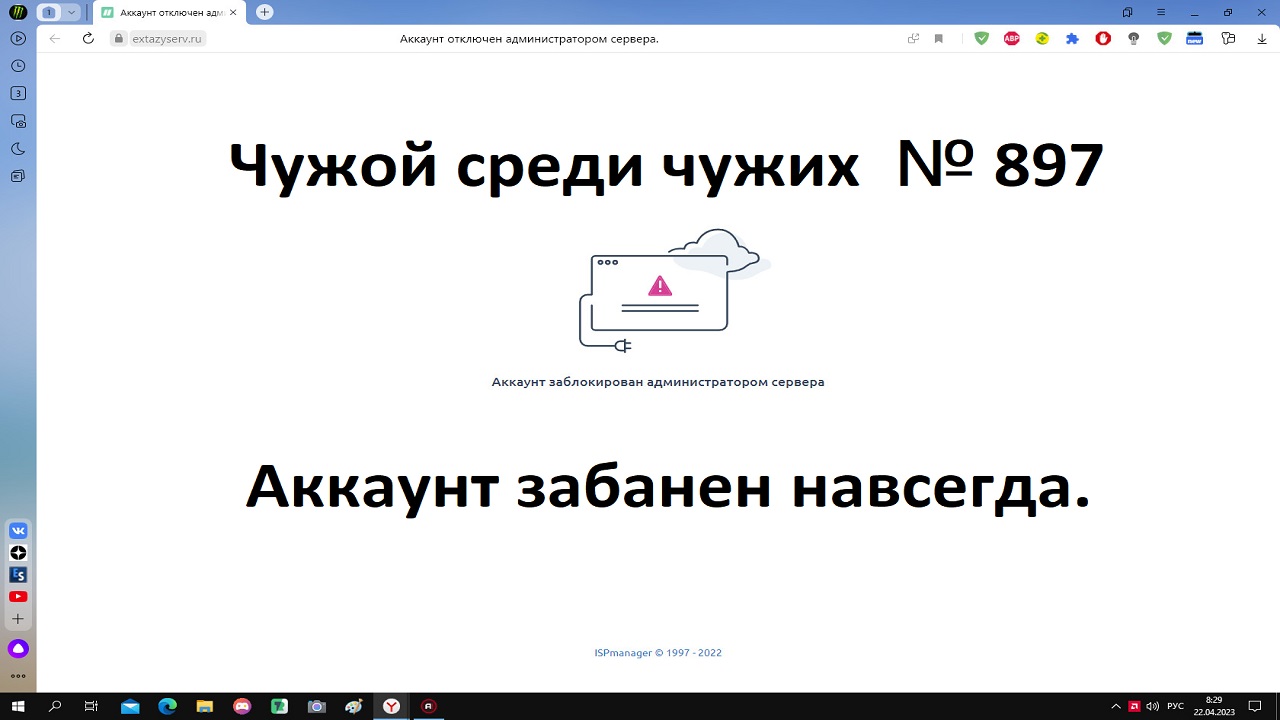The width and height of the screenshot is (1280, 720).
Task: Open the sidebar three-dots more options
Action: coord(18,677)
